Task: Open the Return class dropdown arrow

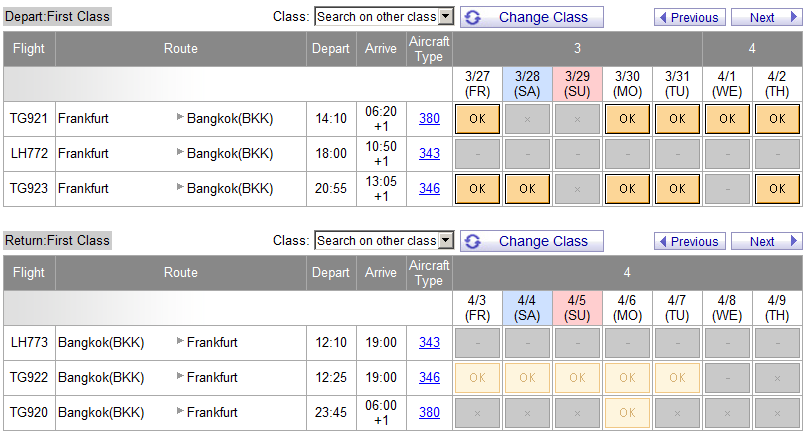Action: [x=446, y=240]
